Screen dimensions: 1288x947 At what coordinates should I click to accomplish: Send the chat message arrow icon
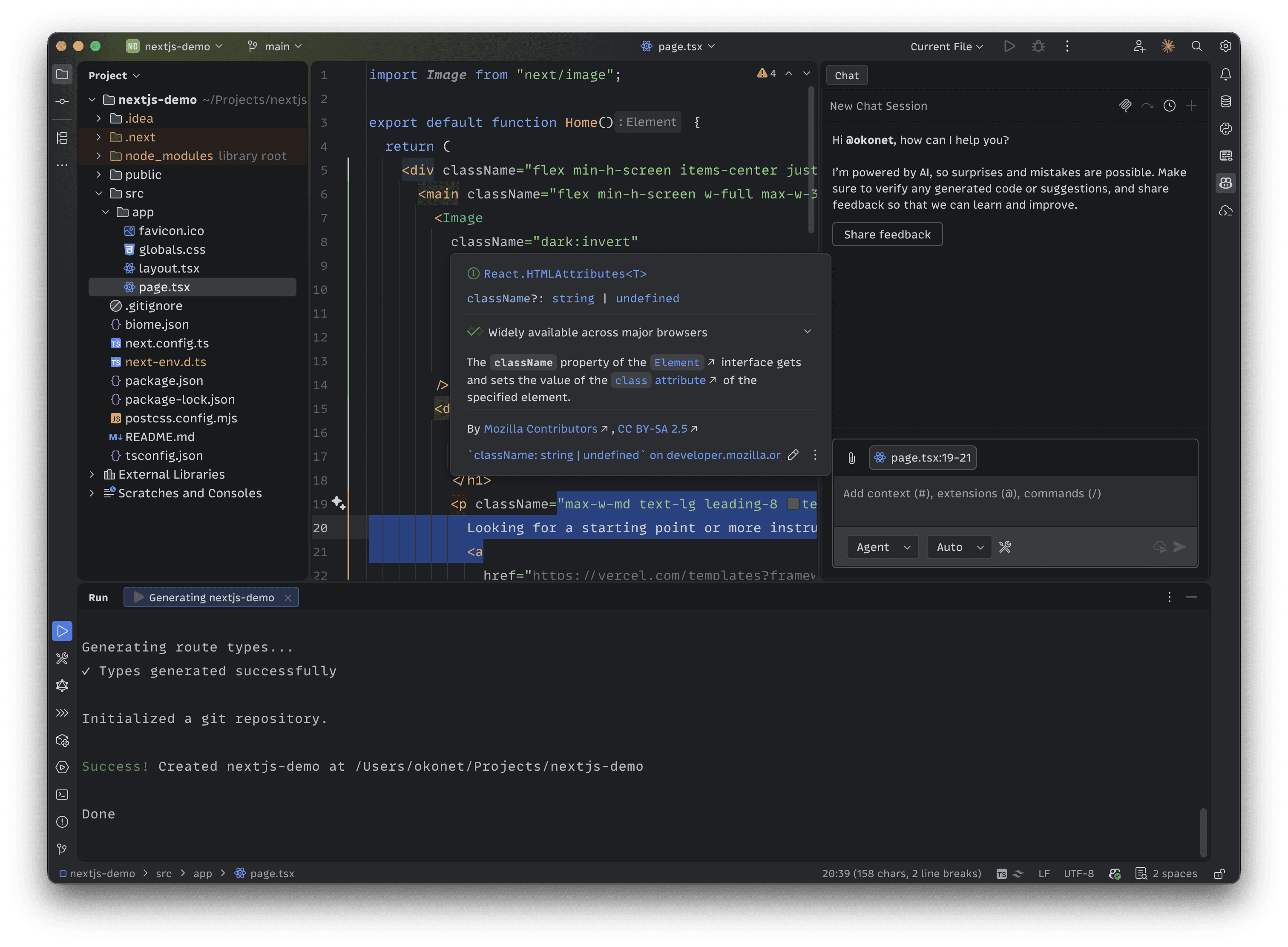tap(1179, 547)
